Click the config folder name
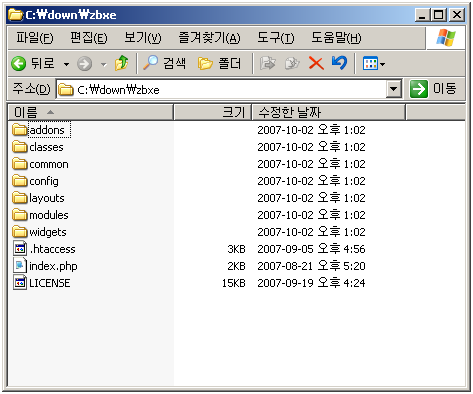Screen dimensions: 473x394 [x=44, y=181]
